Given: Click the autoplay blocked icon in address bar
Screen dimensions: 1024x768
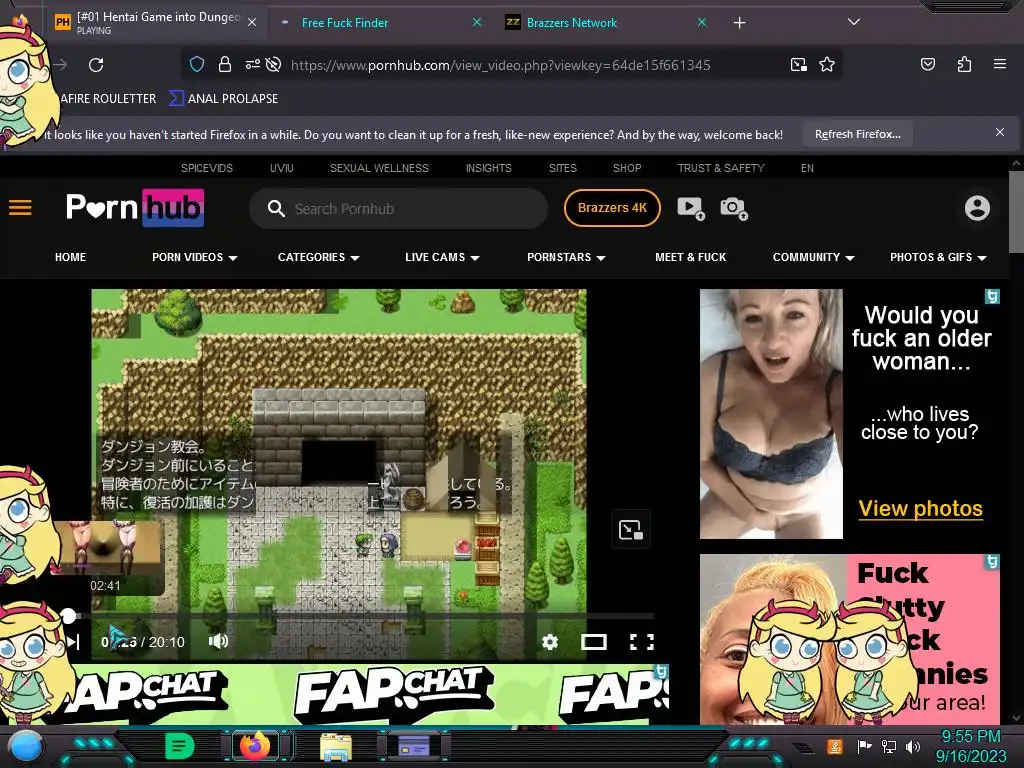Looking at the screenshot, I should [x=274, y=64].
